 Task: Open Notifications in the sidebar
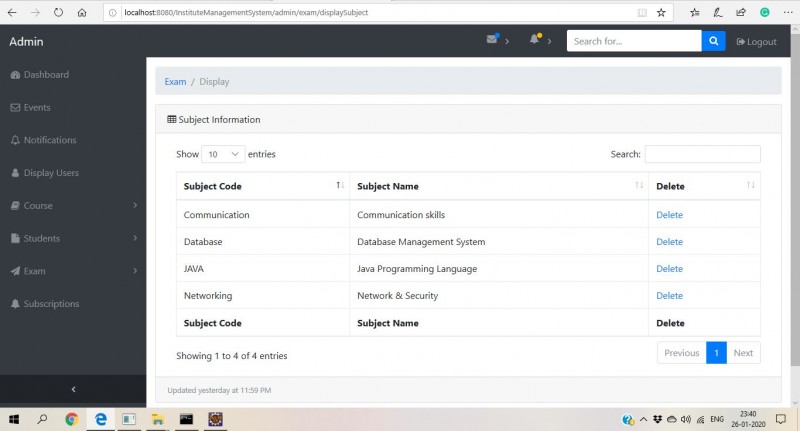click(43, 140)
